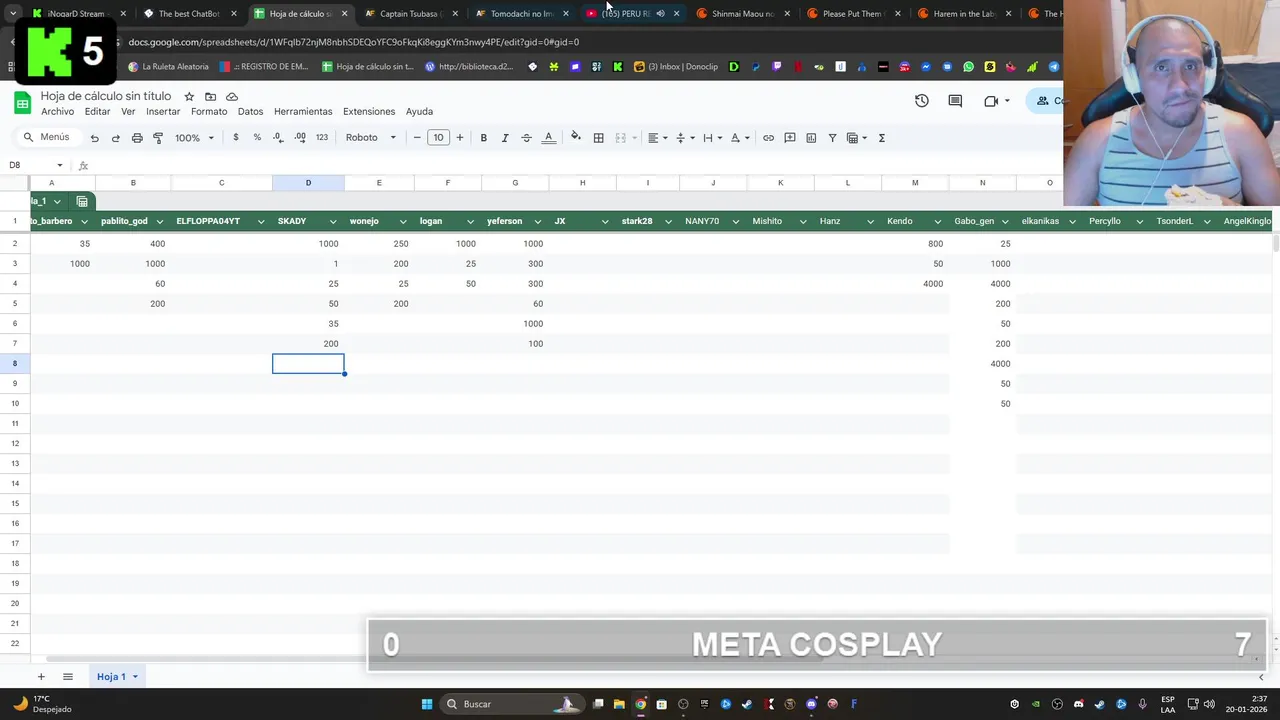Open pablito_god column filter dropdown
Image resolution: width=1280 pixels, height=720 pixels.
pos(159,221)
